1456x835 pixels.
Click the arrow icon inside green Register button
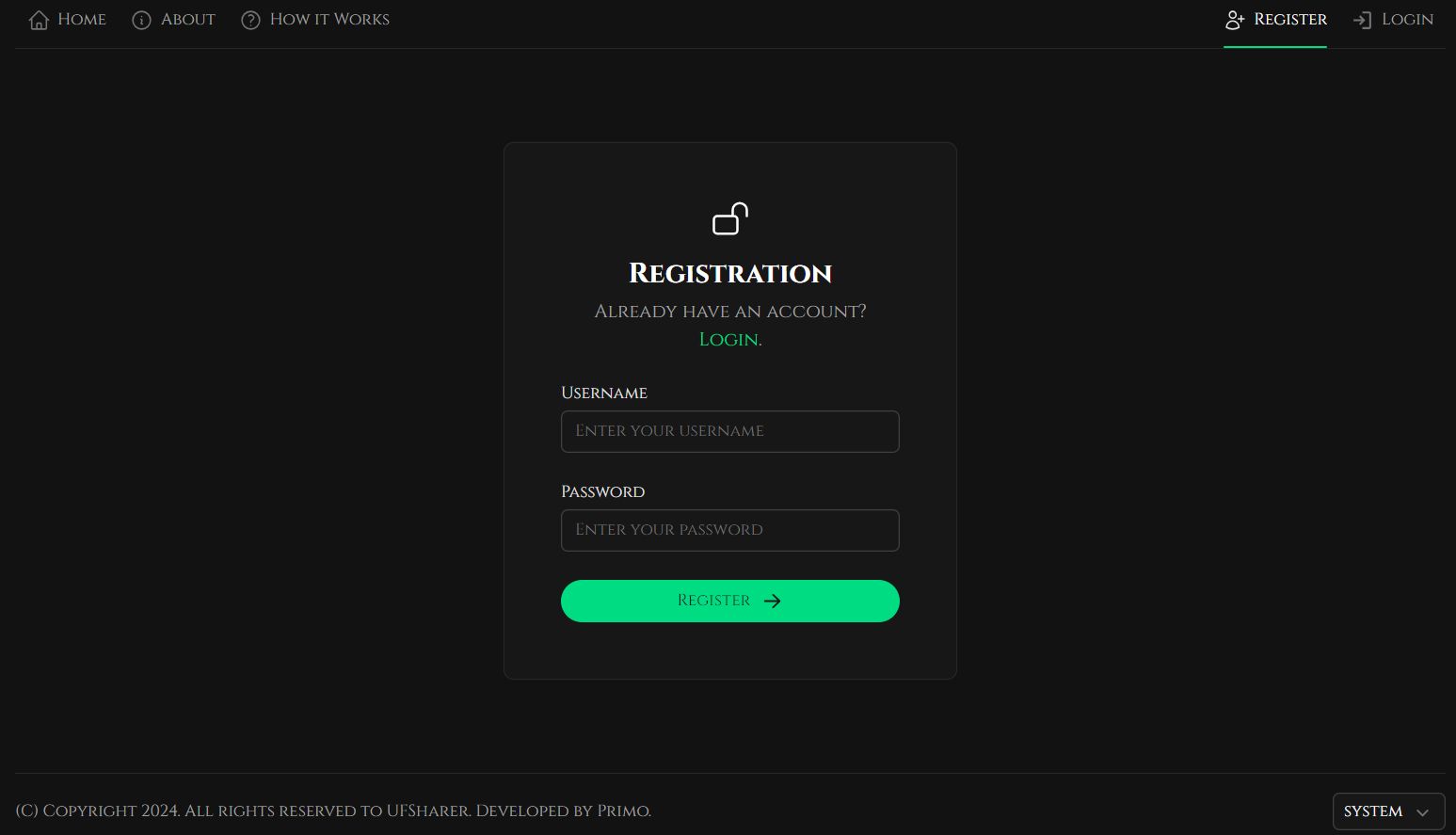[773, 601]
